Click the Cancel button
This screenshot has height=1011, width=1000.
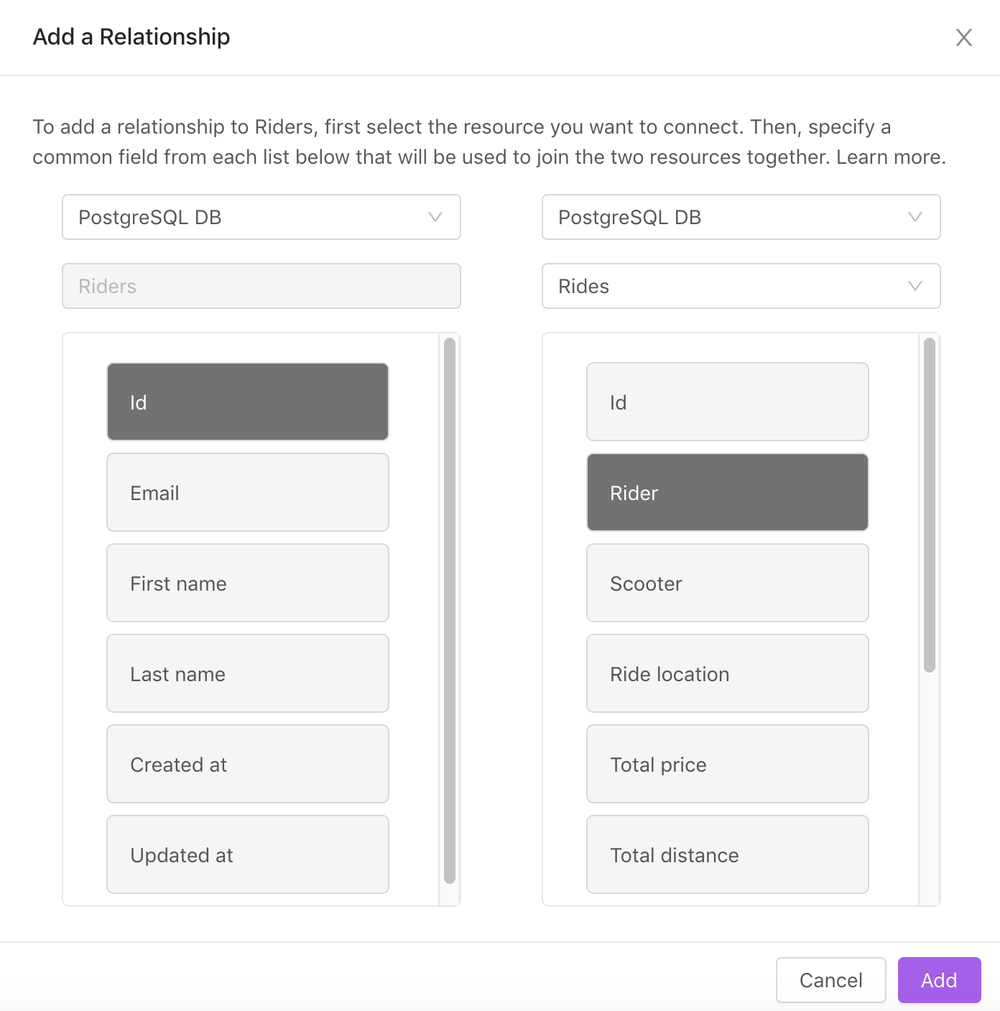pos(830,980)
